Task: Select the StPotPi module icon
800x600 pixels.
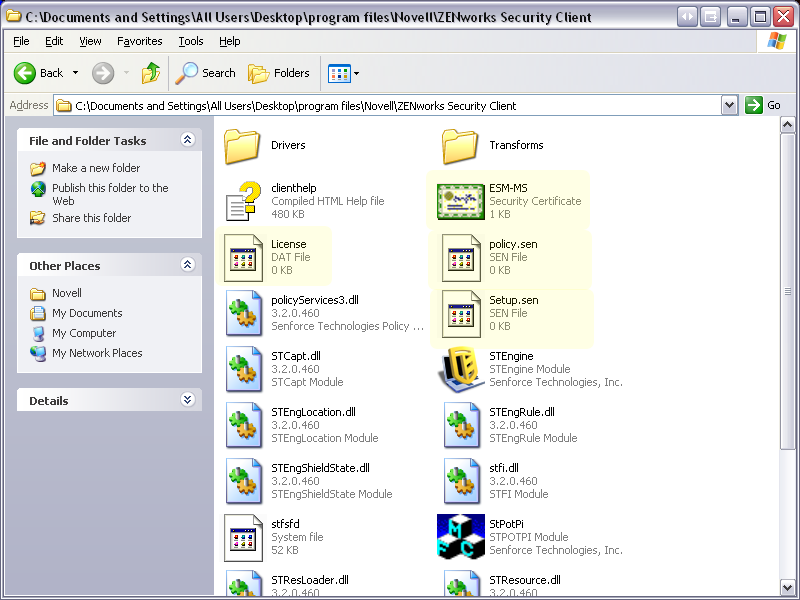Action: pos(461,537)
